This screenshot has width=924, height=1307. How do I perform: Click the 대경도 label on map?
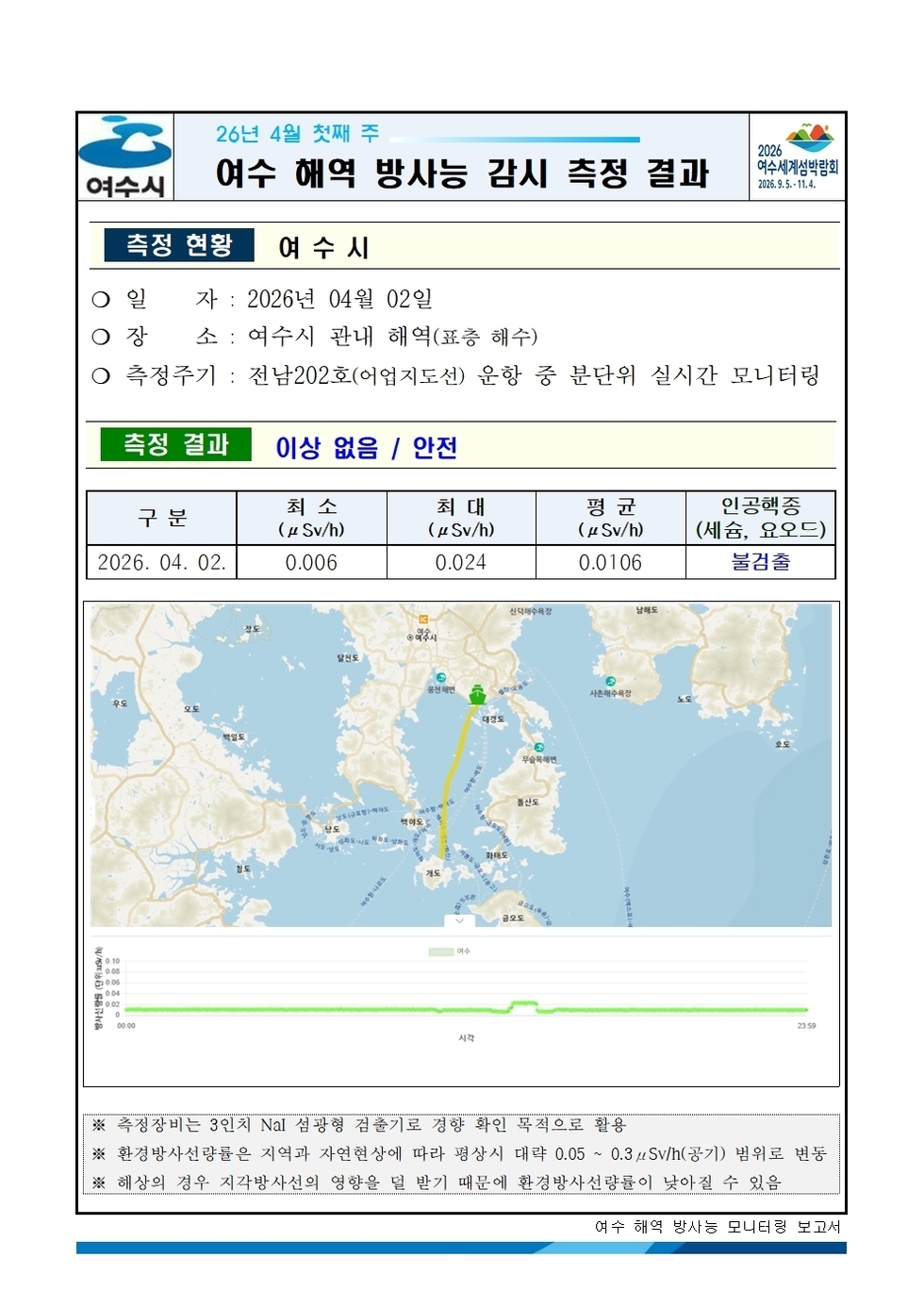pyautogui.click(x=493, y=720)
